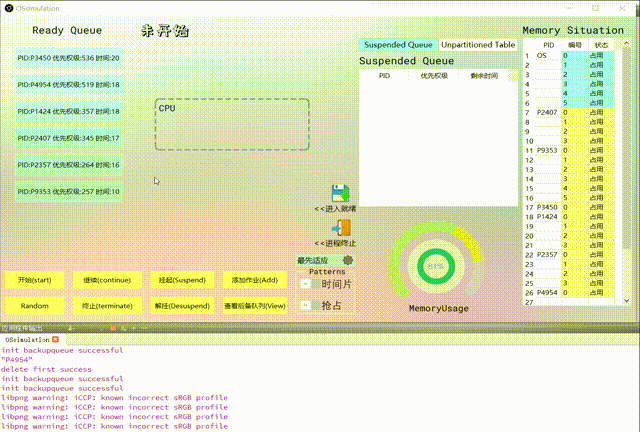Click the 终止(terminate) button

pyautogui.click(x=107, y=306)
